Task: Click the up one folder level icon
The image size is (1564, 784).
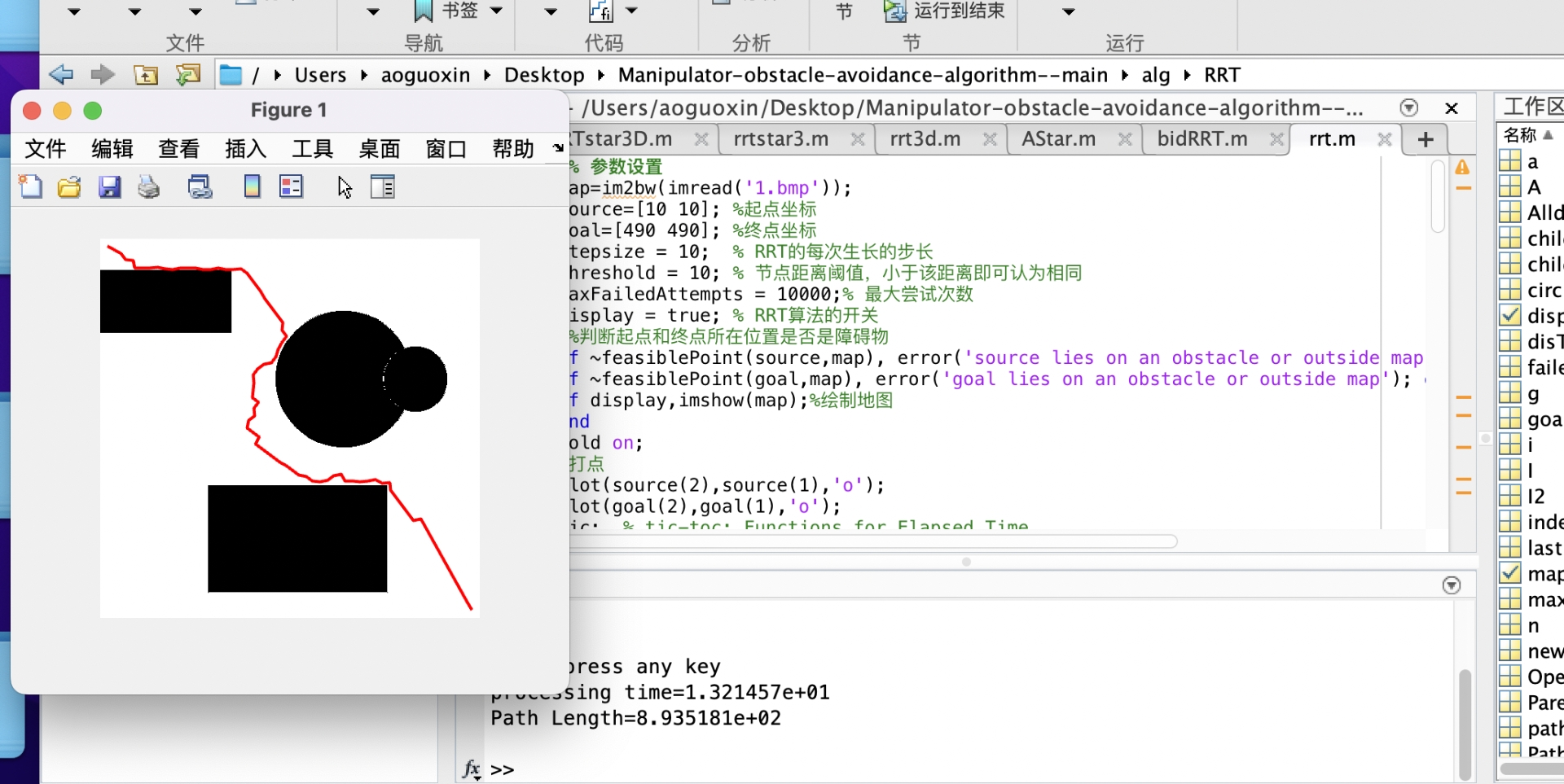Action: (145, 75)
